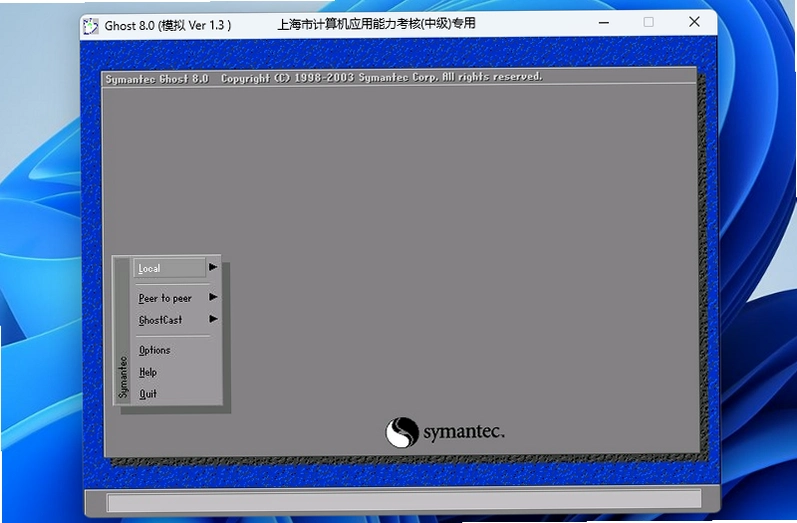Image resolution: width=797 pixels, height=523 pixels.
Task: Click the vertical Symantec label on menu
Action: (x=123, y=377)
